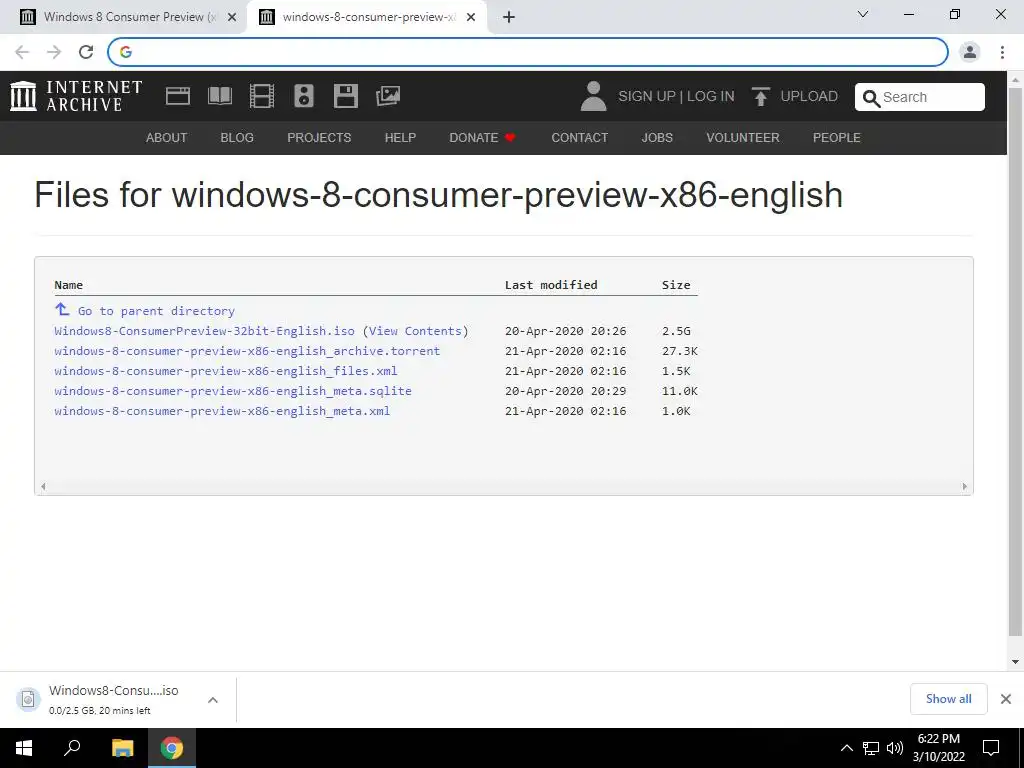Click the Chrome address bar
The height and width of the screenshot is (768, 1024).
click(528, 52)
